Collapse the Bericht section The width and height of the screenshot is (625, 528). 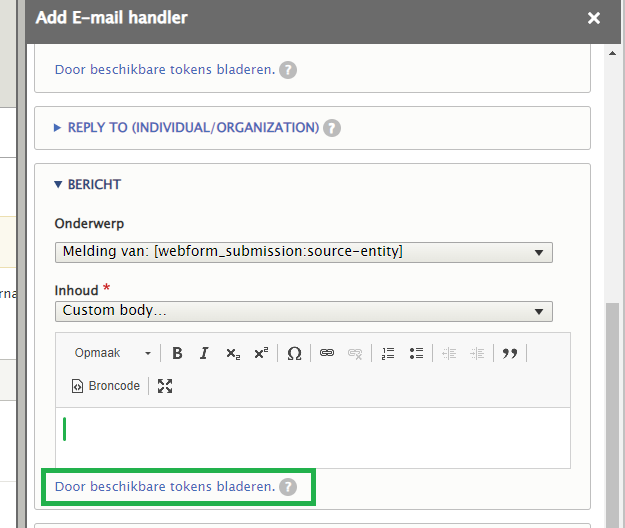[x=94, y=185]
